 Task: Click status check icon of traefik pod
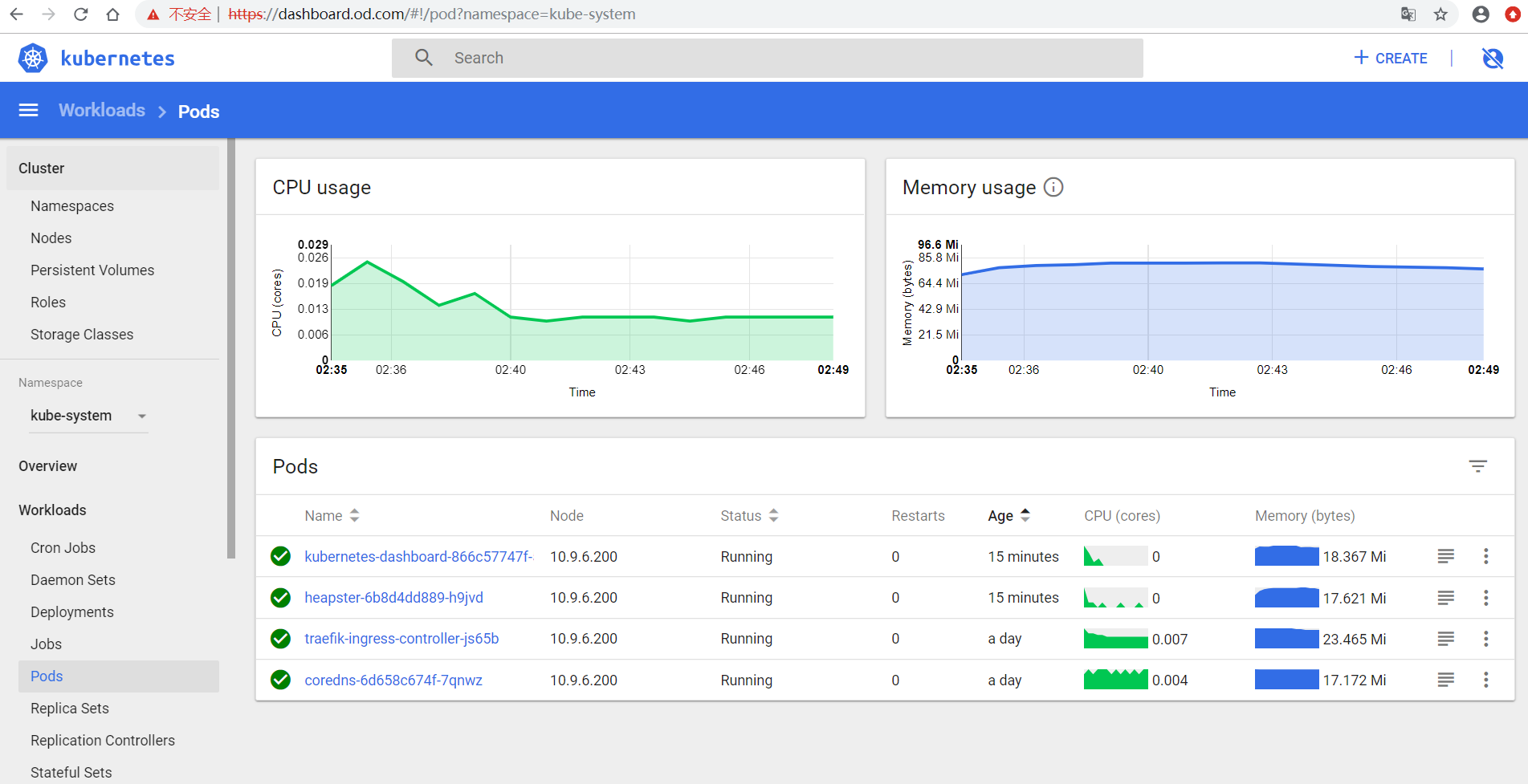[x=280, y=639]
